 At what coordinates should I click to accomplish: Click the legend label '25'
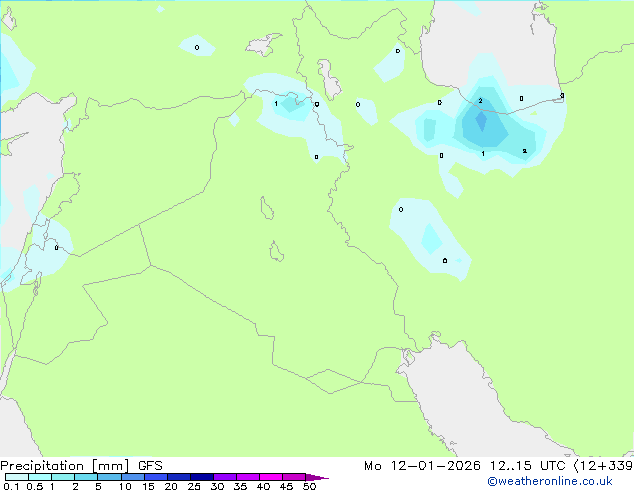point(194,486)
